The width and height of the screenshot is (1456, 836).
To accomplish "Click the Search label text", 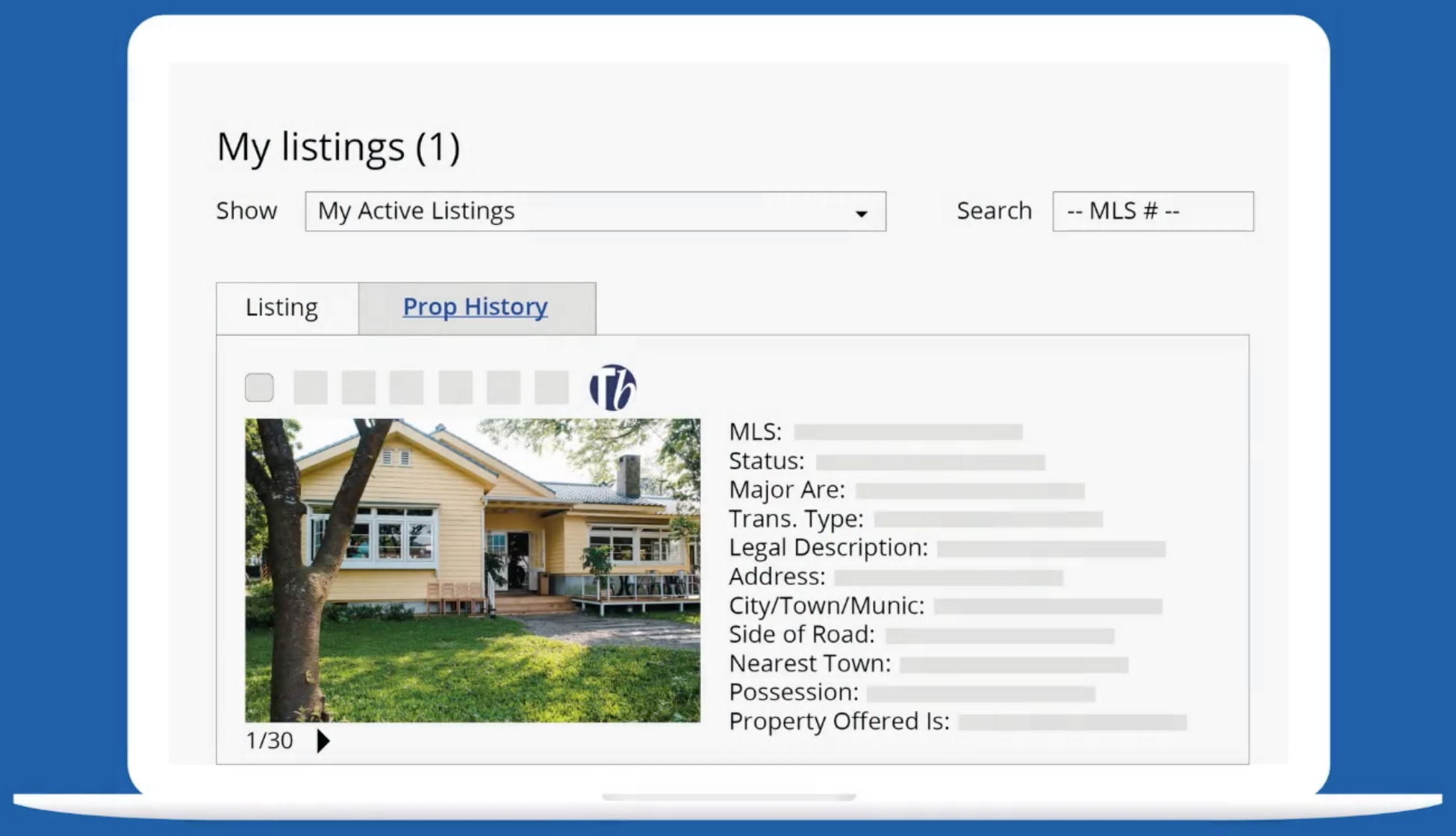I will click(995, 211).
